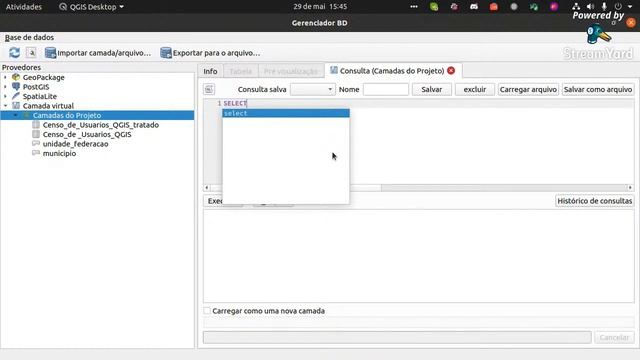Expand the SpatiaLite provider node

point(5,96)
